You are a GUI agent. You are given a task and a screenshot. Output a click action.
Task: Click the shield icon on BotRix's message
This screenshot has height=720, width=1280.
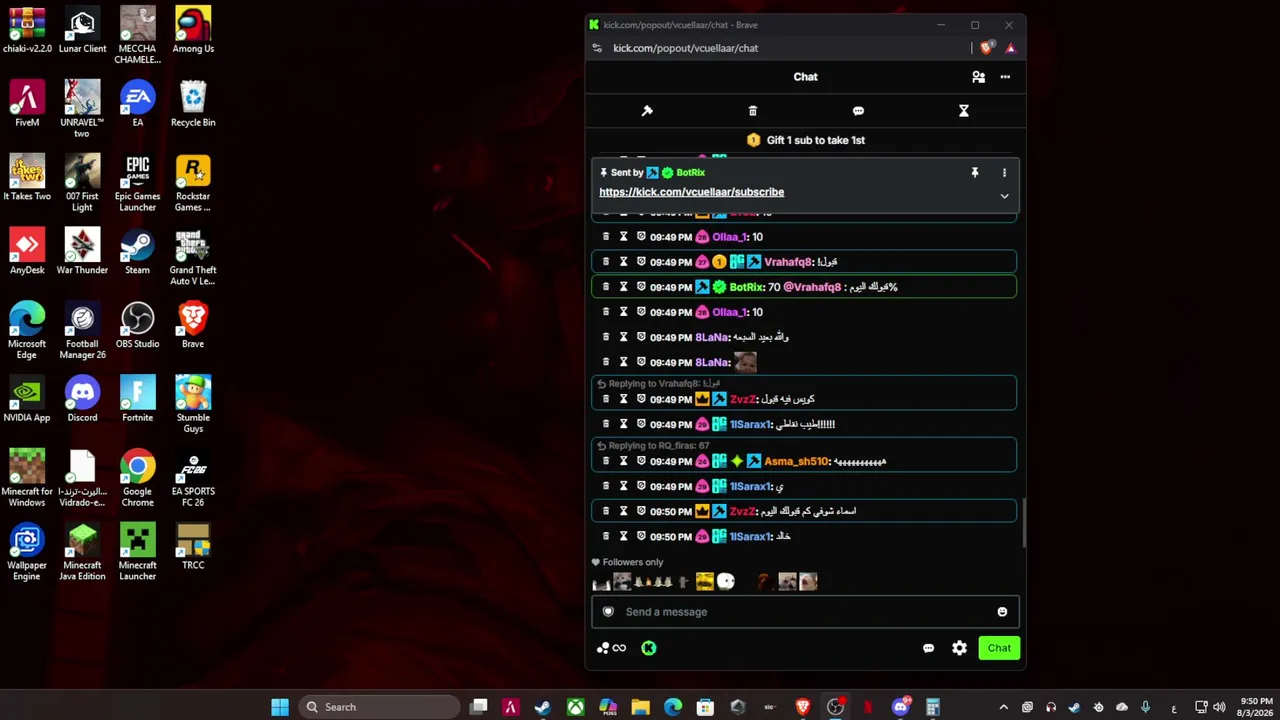point(641,287)
